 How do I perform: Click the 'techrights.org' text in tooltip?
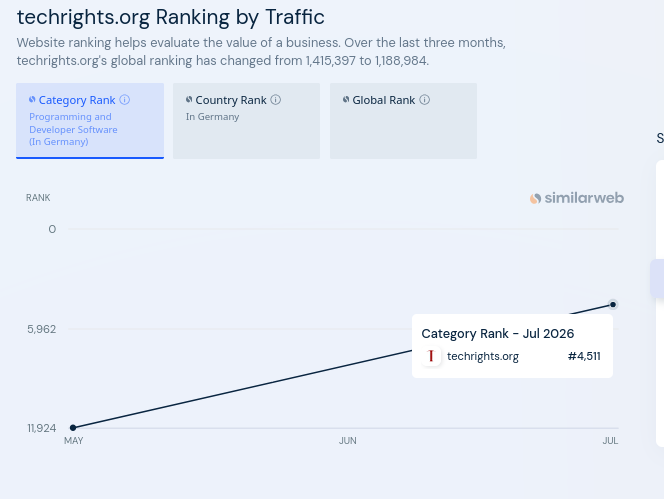click(483, 356)
